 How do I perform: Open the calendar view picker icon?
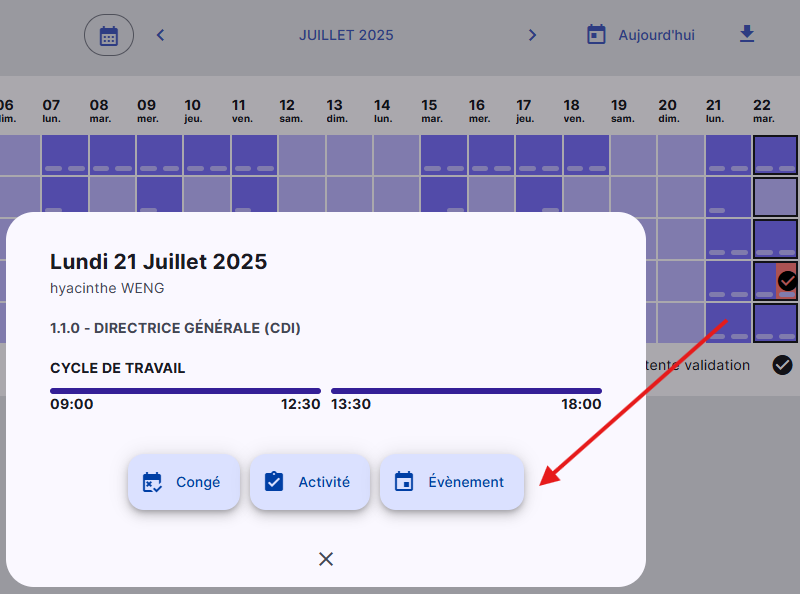pyautogui.click(x=109, y=35)
